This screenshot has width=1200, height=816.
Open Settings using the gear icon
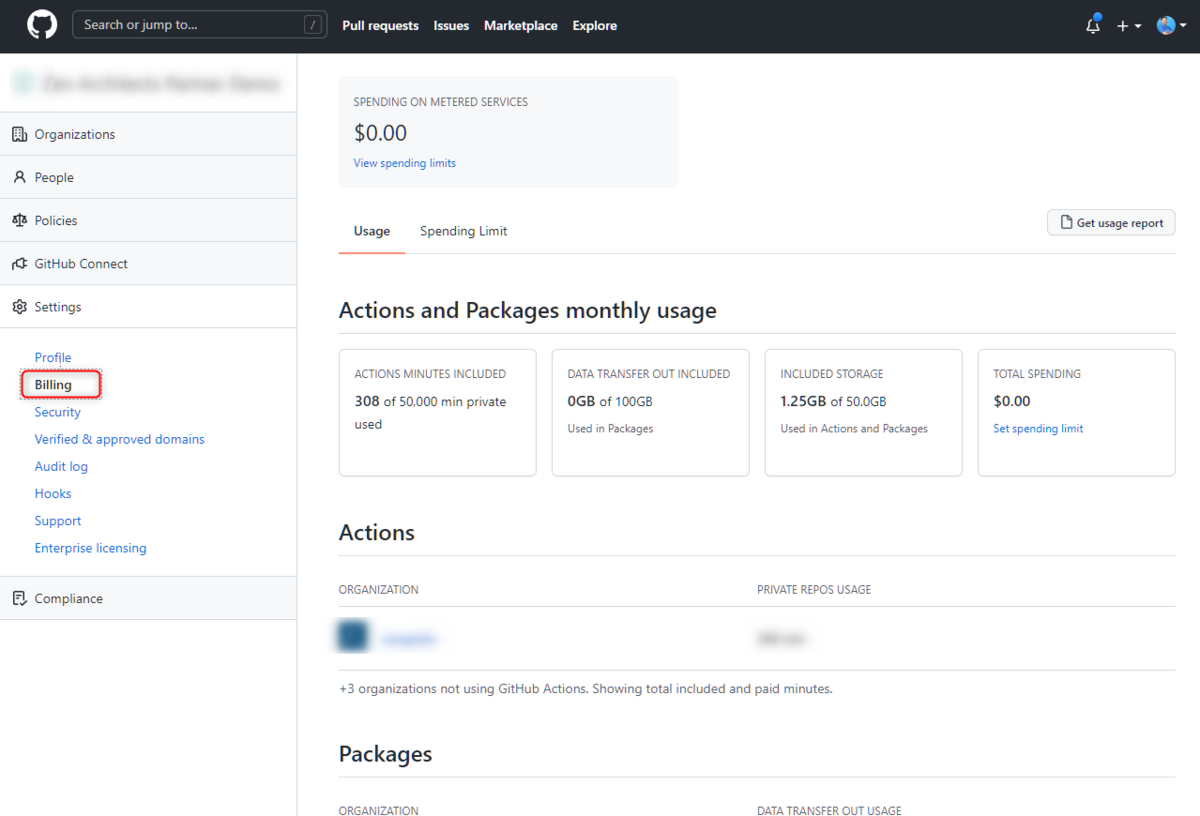click(19, 306)
